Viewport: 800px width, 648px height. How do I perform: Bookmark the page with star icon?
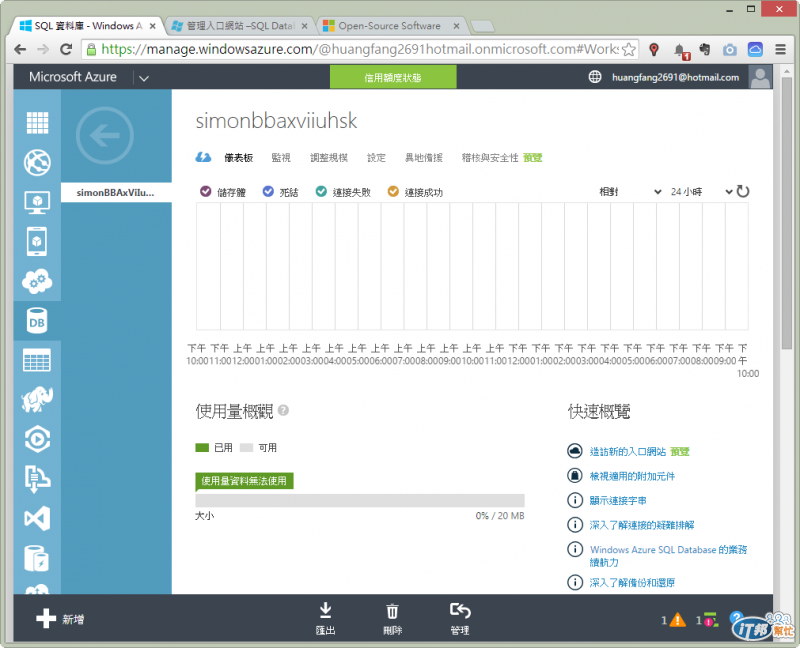tap(629, 49)
